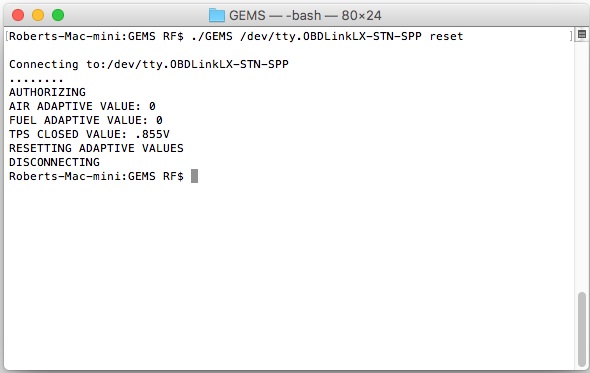The image size is (590, 373).
Task: Click the empty scrollbar track above the thumb
Action: tap(582, 166)
